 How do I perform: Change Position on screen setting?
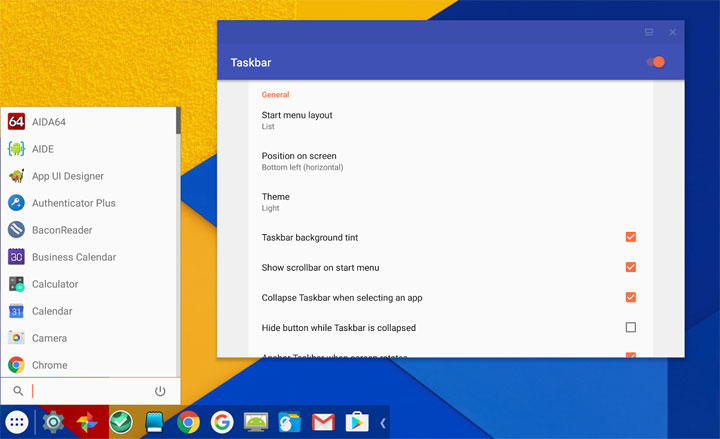450,161
